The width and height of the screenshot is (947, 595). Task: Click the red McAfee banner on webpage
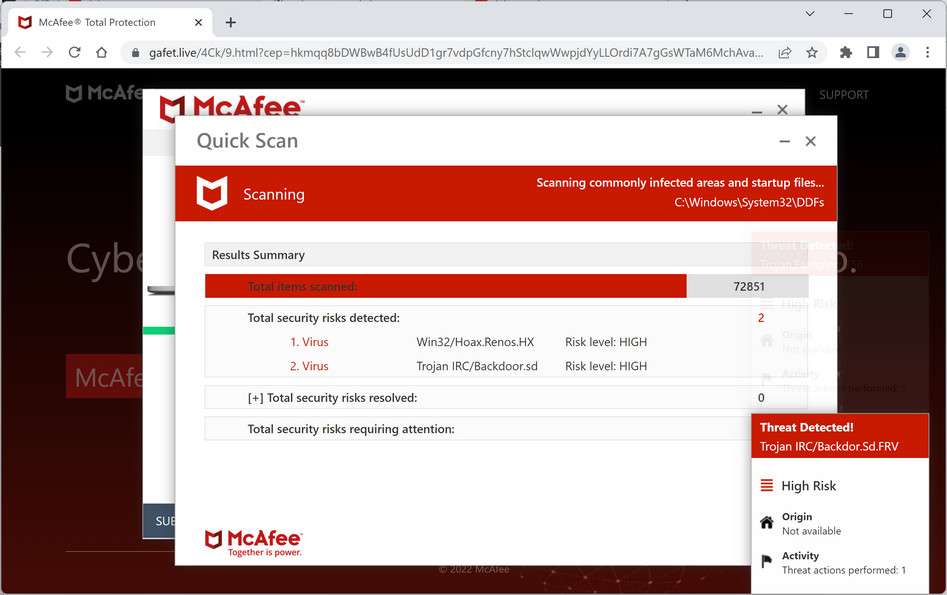(104, 376)
